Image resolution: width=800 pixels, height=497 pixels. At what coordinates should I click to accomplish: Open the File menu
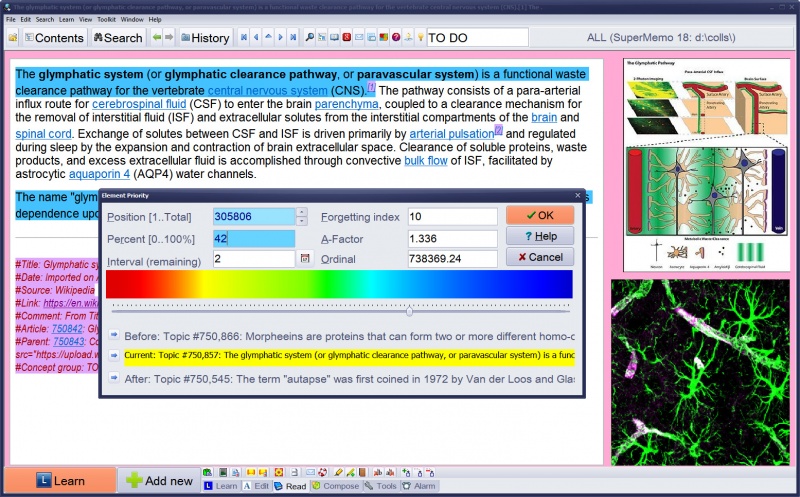click(11, 19)
